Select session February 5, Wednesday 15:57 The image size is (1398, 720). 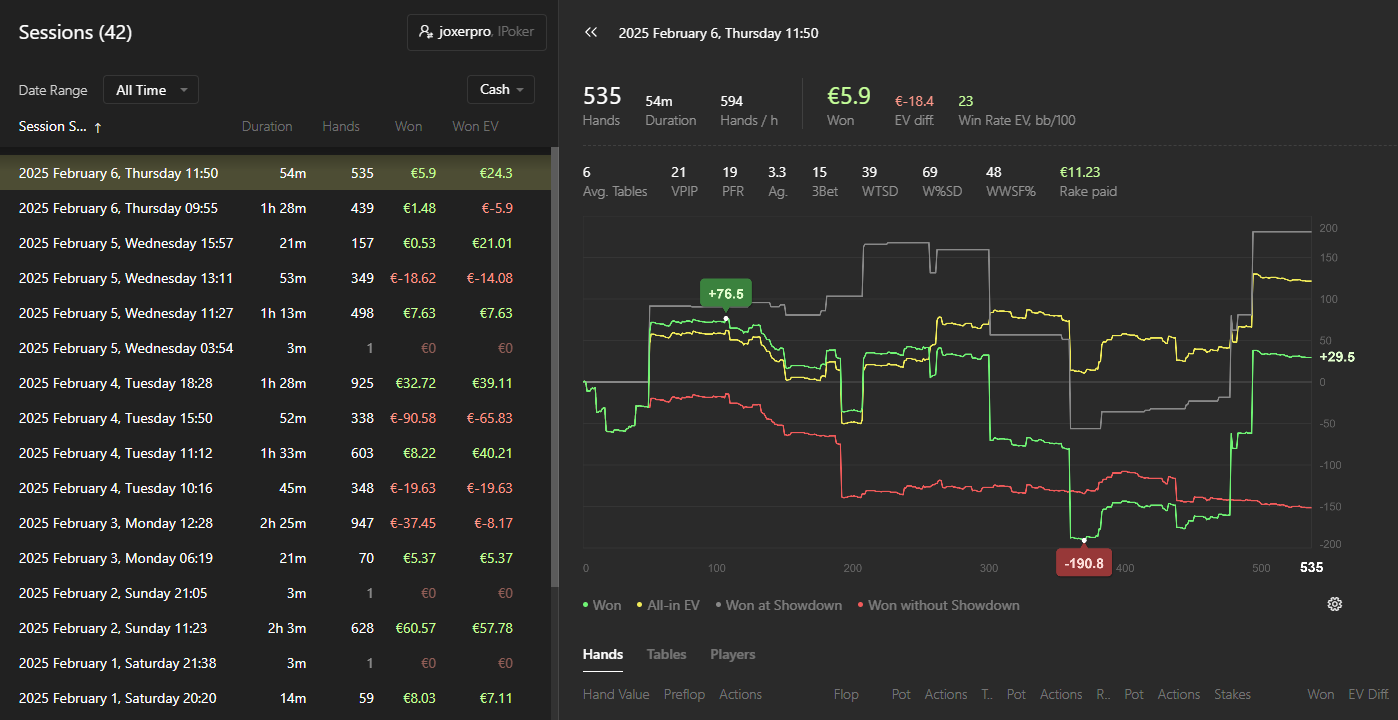click(x=275, y=243)
